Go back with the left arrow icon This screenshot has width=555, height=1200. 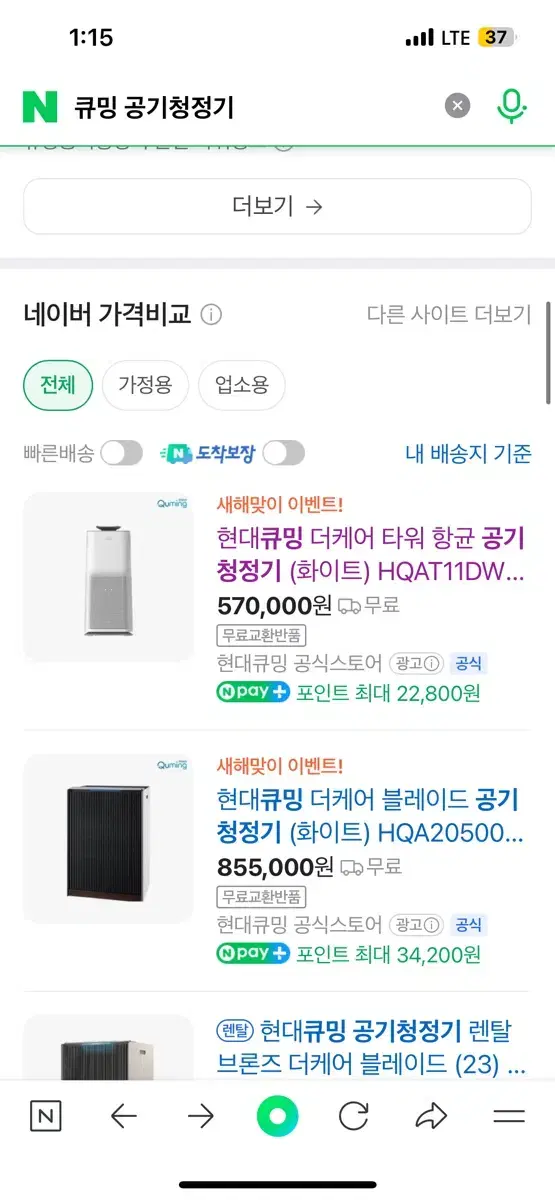pyautogui.click(x=123, y=1116)
